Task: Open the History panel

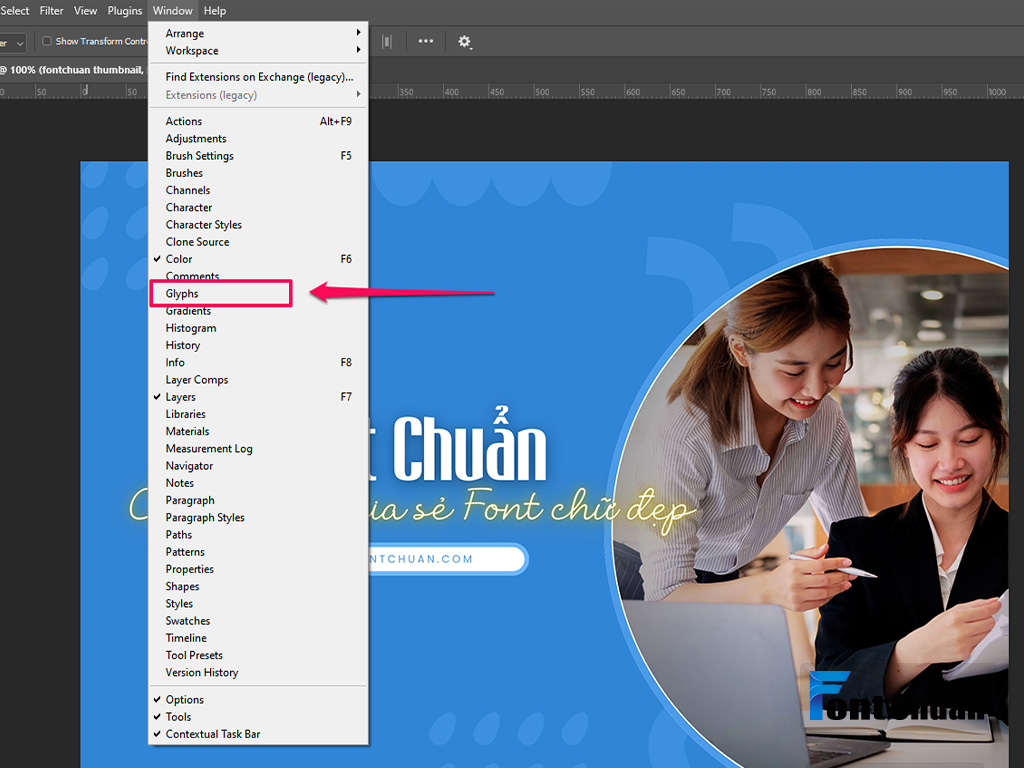Action: click(x=259, y=345)
